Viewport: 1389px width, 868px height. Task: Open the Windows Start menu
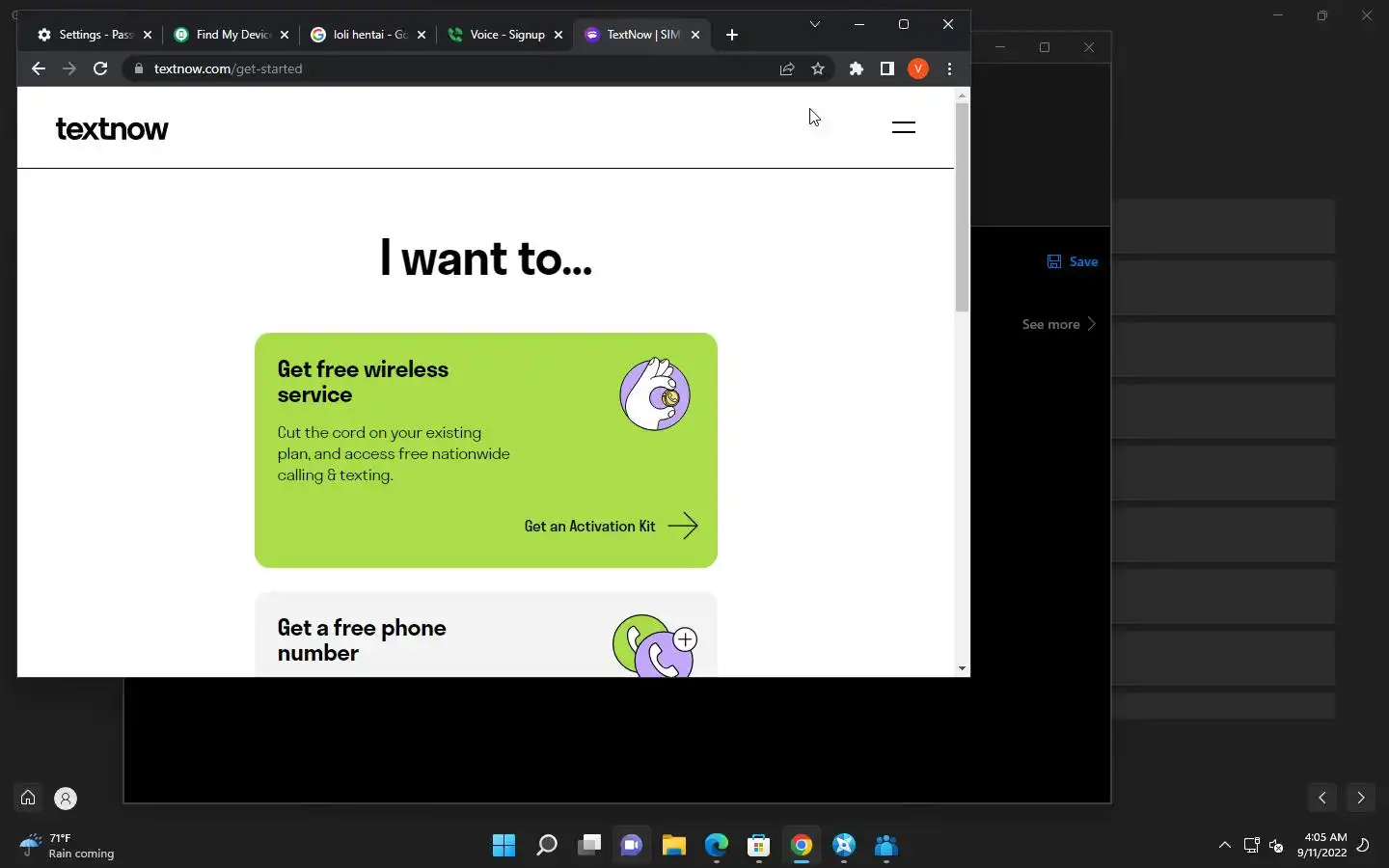504,846
